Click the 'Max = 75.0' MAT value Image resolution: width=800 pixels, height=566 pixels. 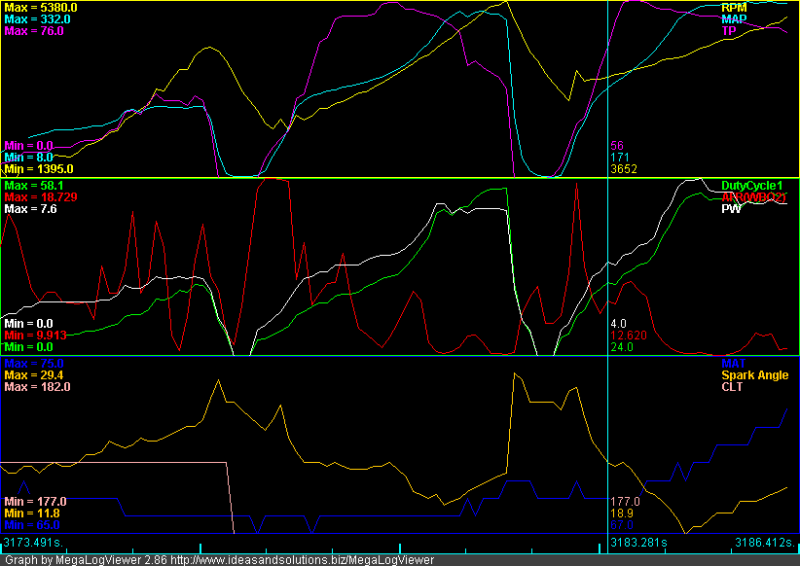point(34,364)
